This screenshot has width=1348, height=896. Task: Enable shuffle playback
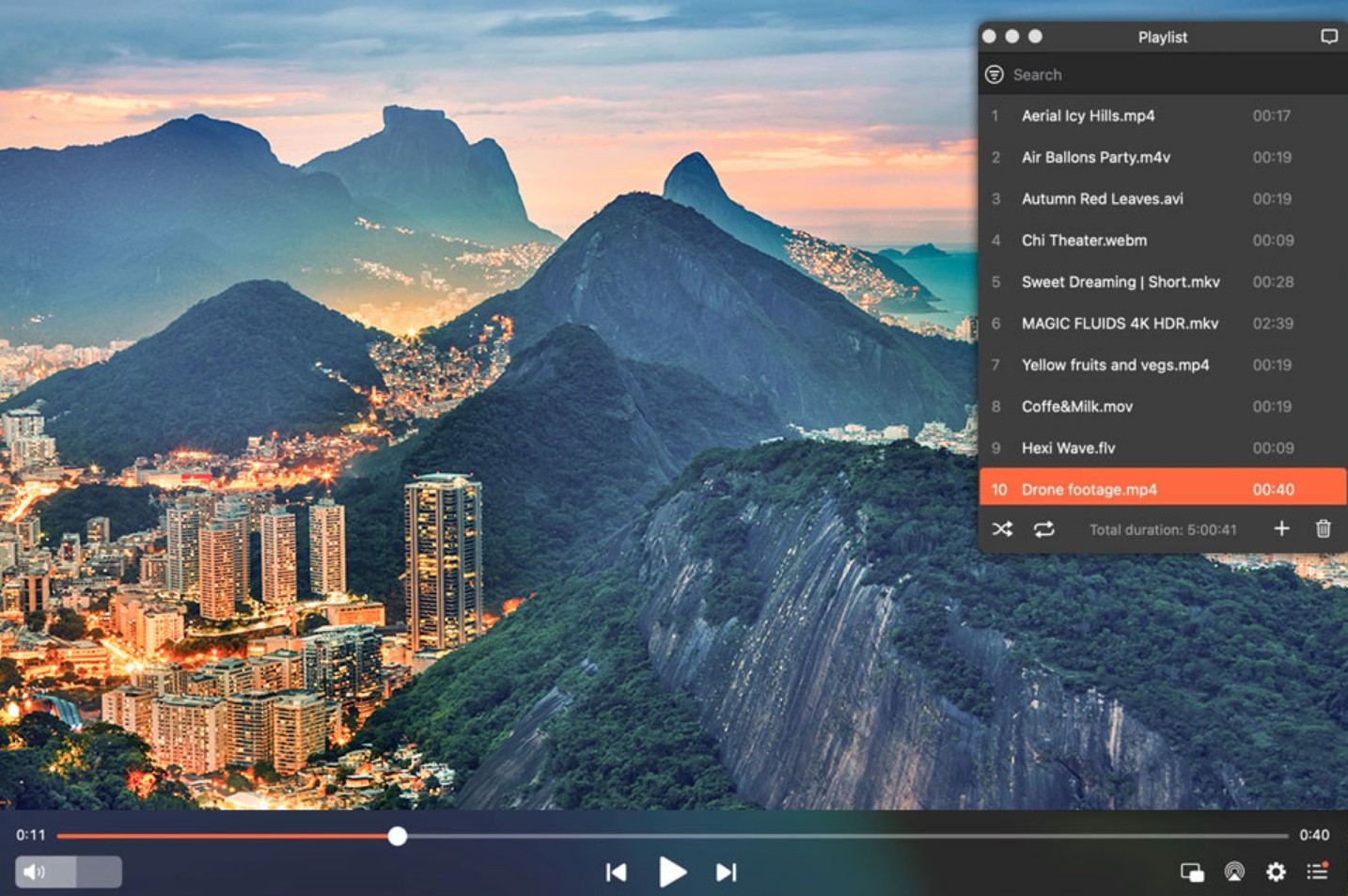pos(1001,528)
